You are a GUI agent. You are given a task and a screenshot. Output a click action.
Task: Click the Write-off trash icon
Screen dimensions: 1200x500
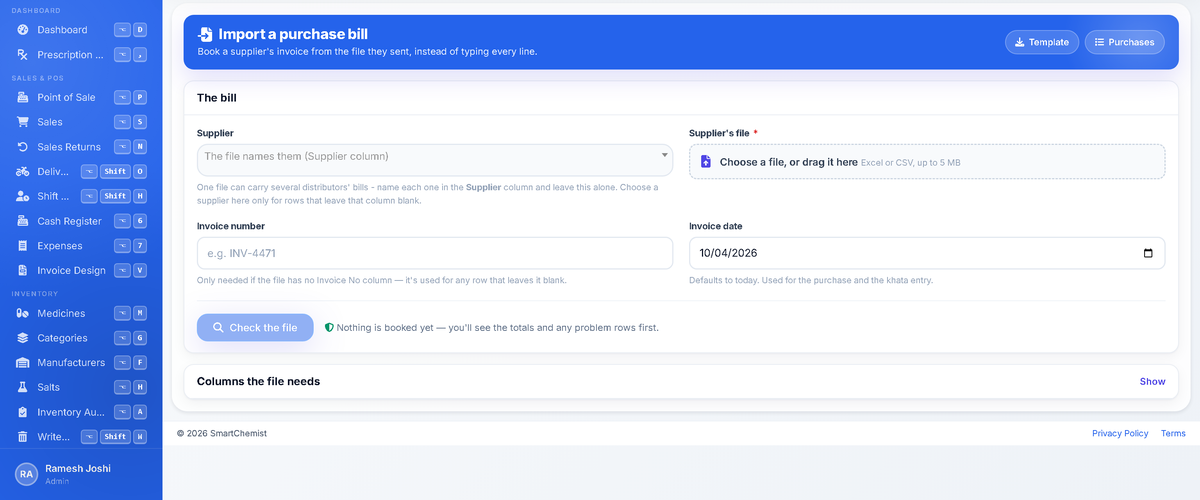[23, 436]
